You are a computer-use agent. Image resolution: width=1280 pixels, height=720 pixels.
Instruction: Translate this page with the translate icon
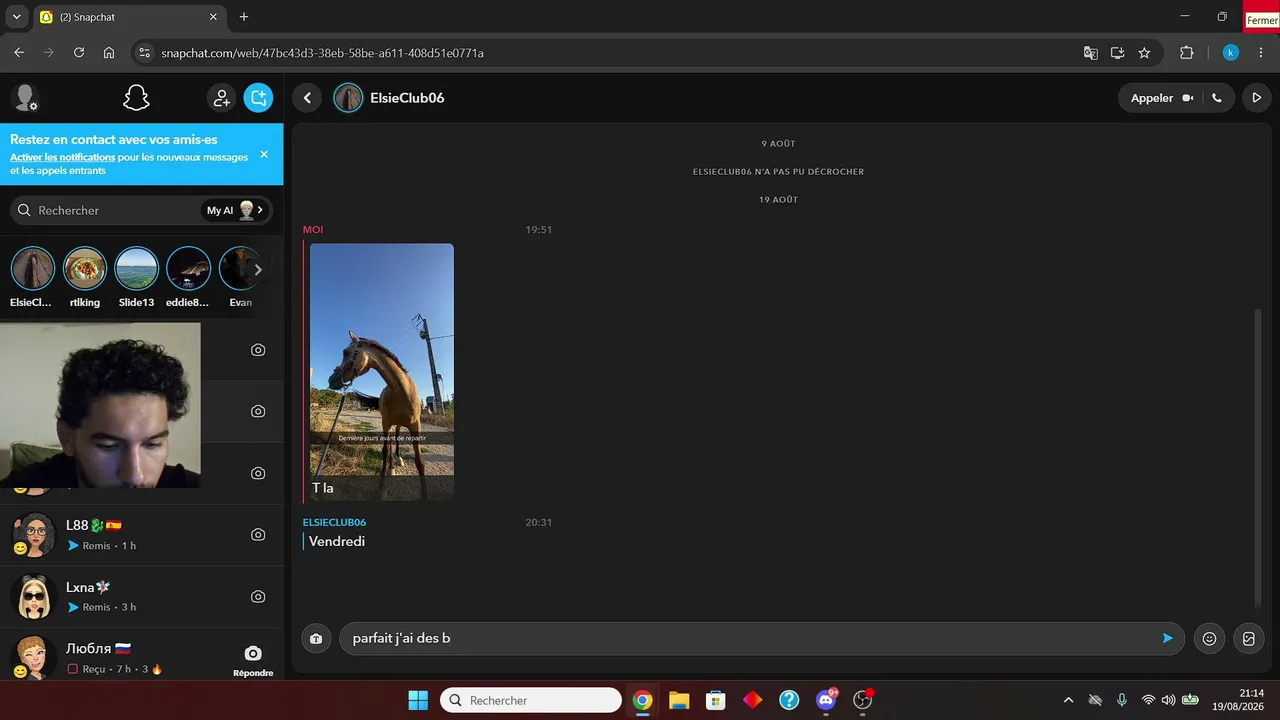coord(1091,53)
